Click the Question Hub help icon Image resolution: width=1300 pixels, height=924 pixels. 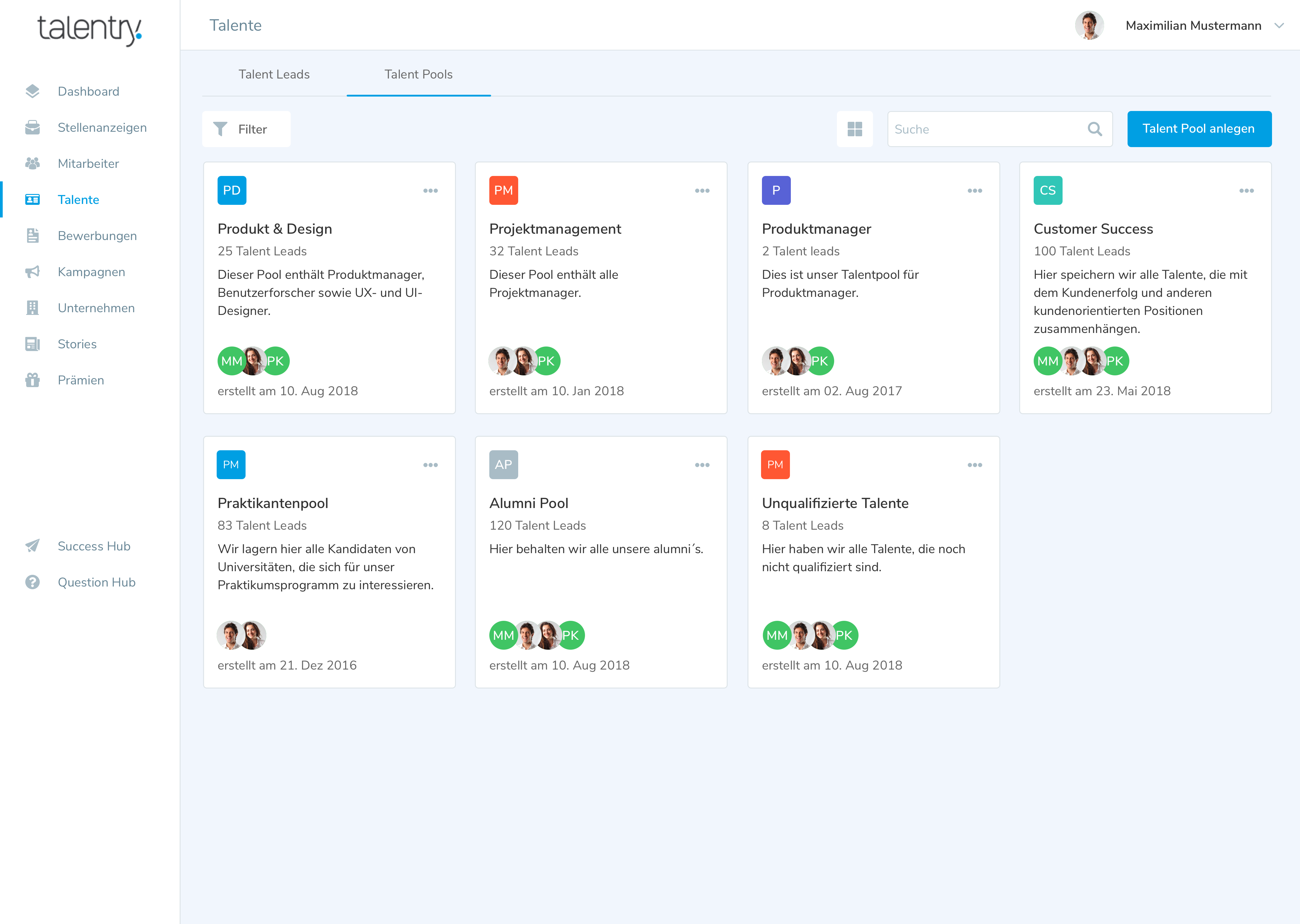(32, 582)
